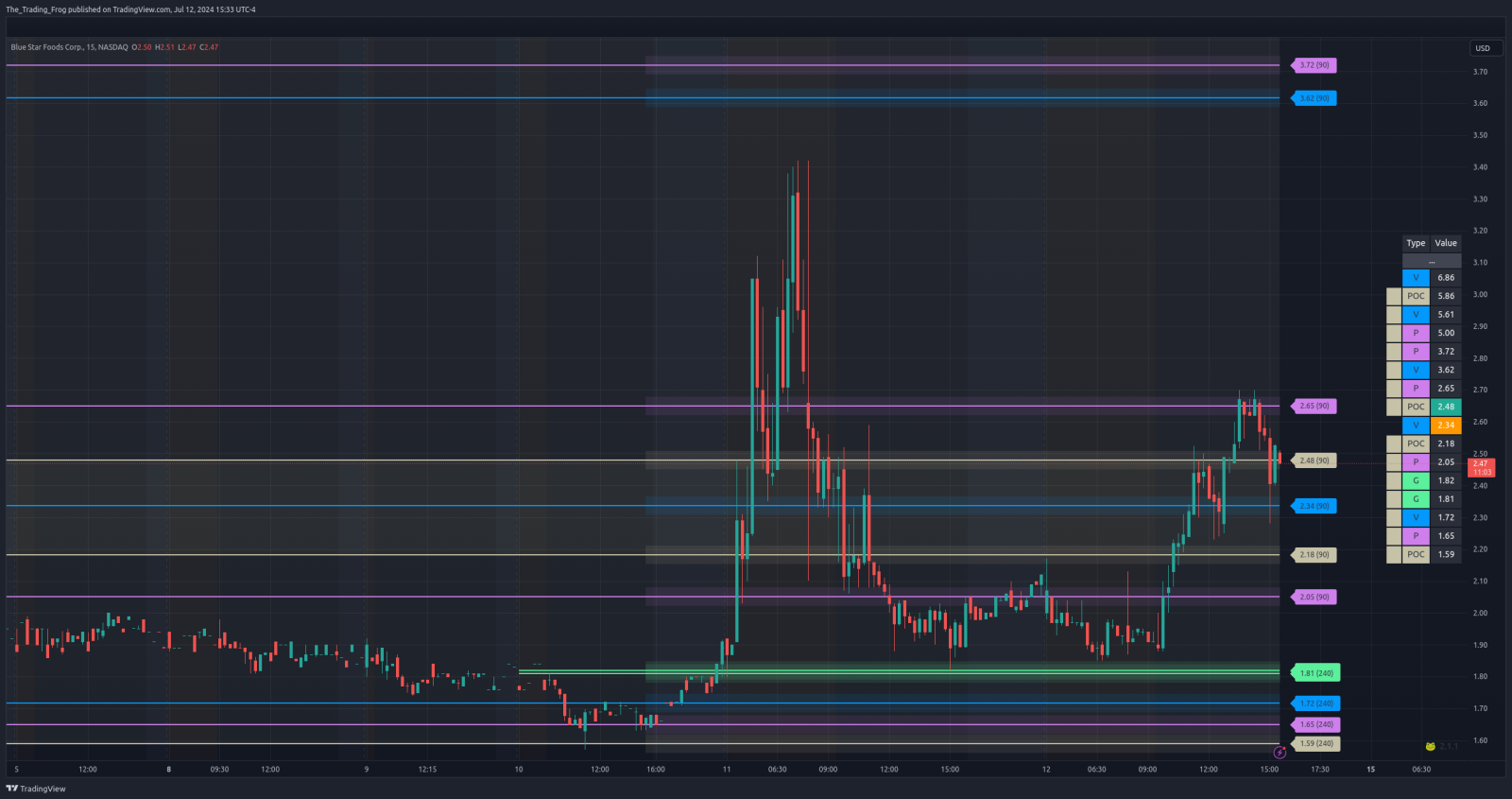Viewport: 1512px width, 799px height.
Task: Click the 1.59 (240) beige level label
Action: pyautogui.click(x=1315, y=743)
